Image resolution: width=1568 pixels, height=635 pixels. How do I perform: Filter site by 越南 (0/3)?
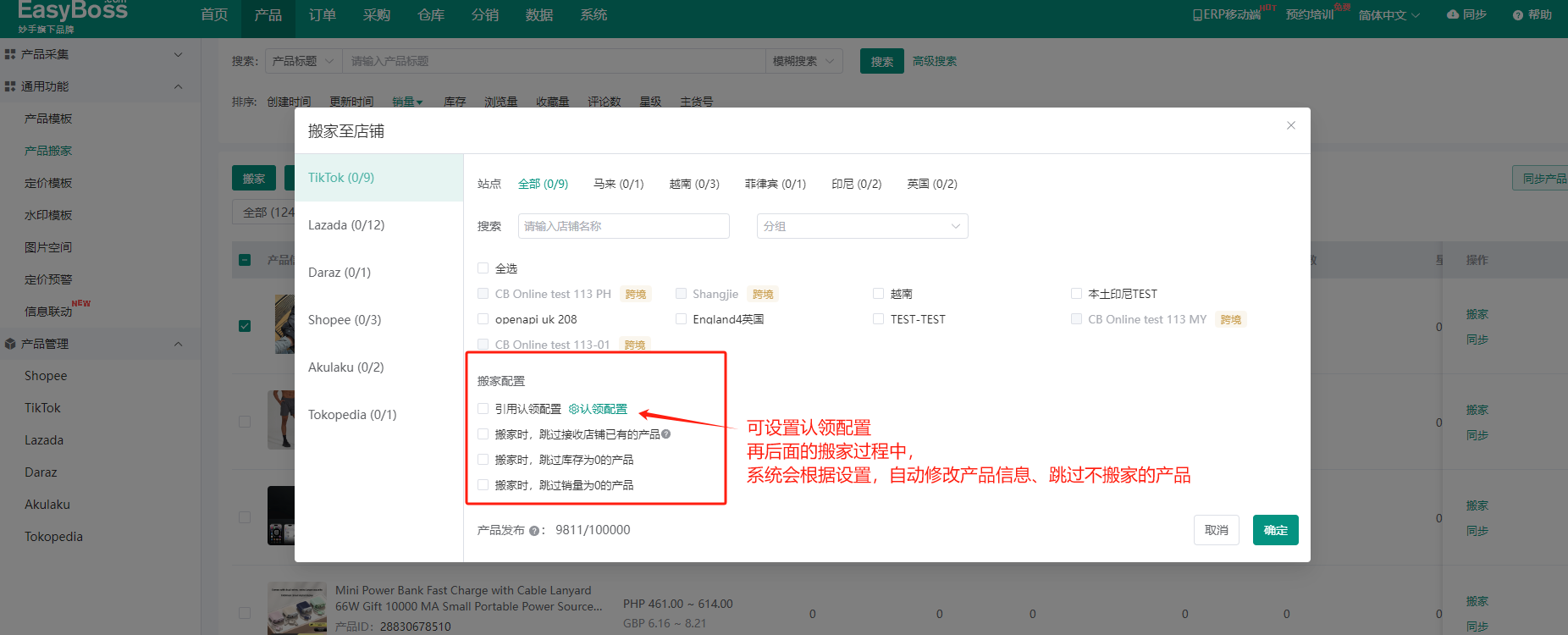pyautogui.click(x=694, y=184)
